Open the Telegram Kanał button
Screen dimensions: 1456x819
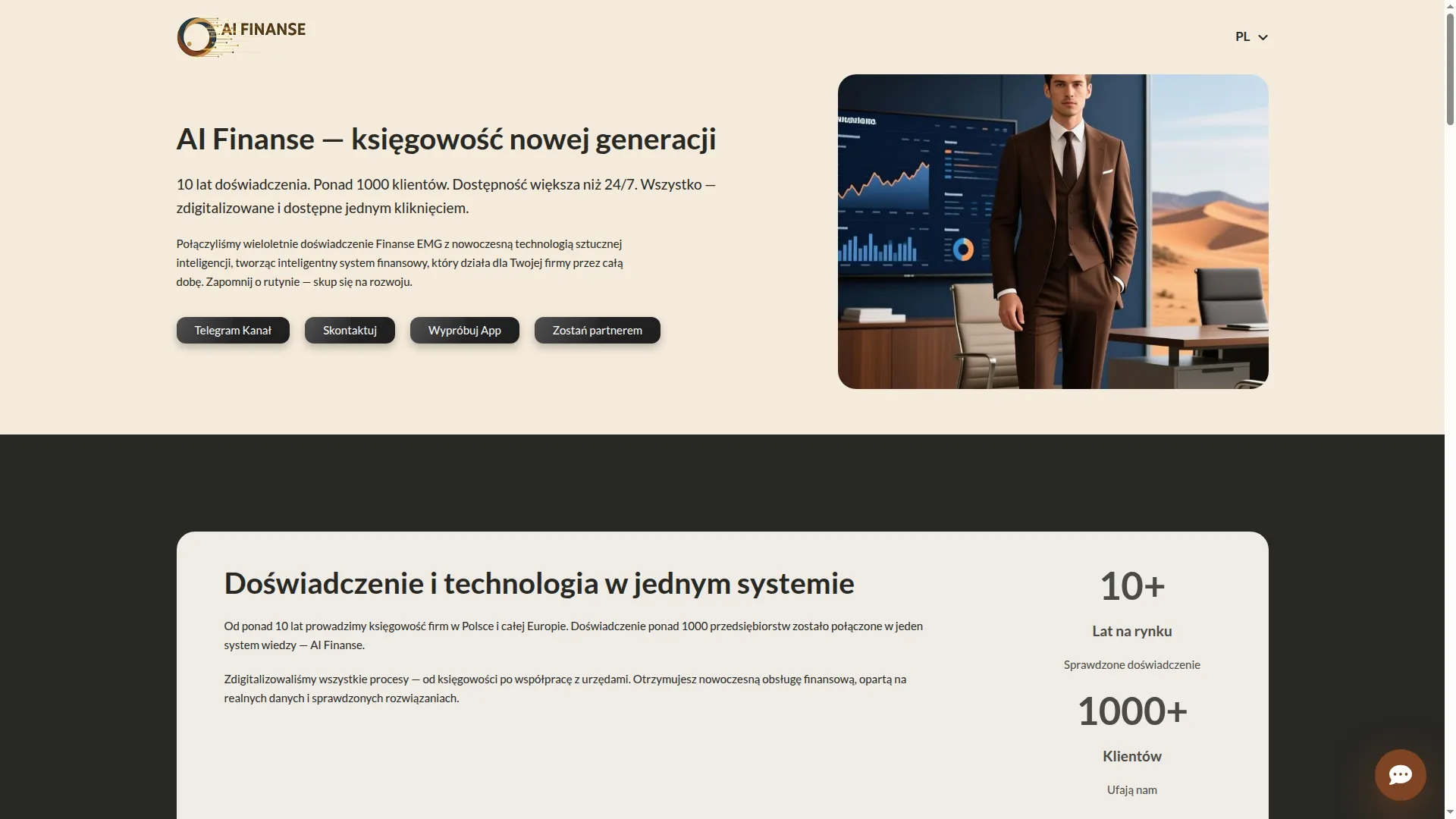233,330
